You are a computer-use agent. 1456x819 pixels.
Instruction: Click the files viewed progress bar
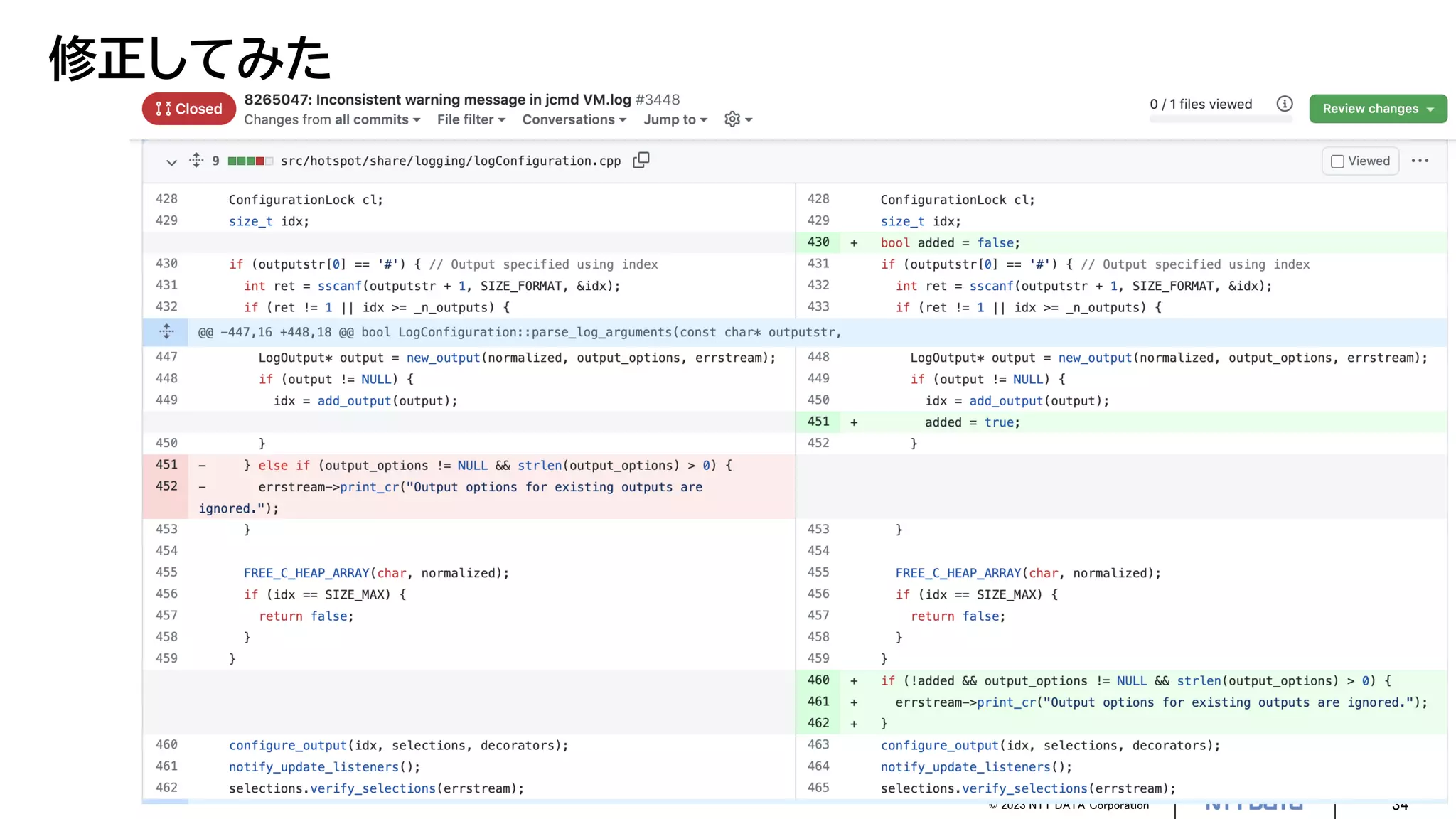coord(1220,119)
